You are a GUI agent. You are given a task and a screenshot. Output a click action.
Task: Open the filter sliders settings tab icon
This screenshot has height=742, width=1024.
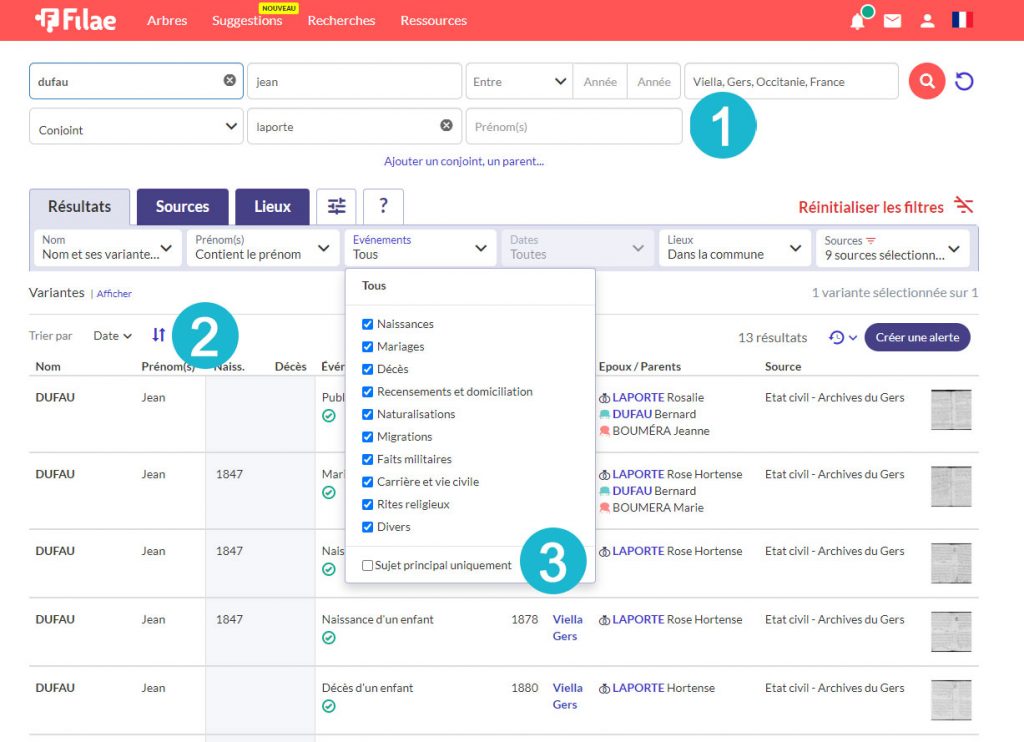pos(336,206)
